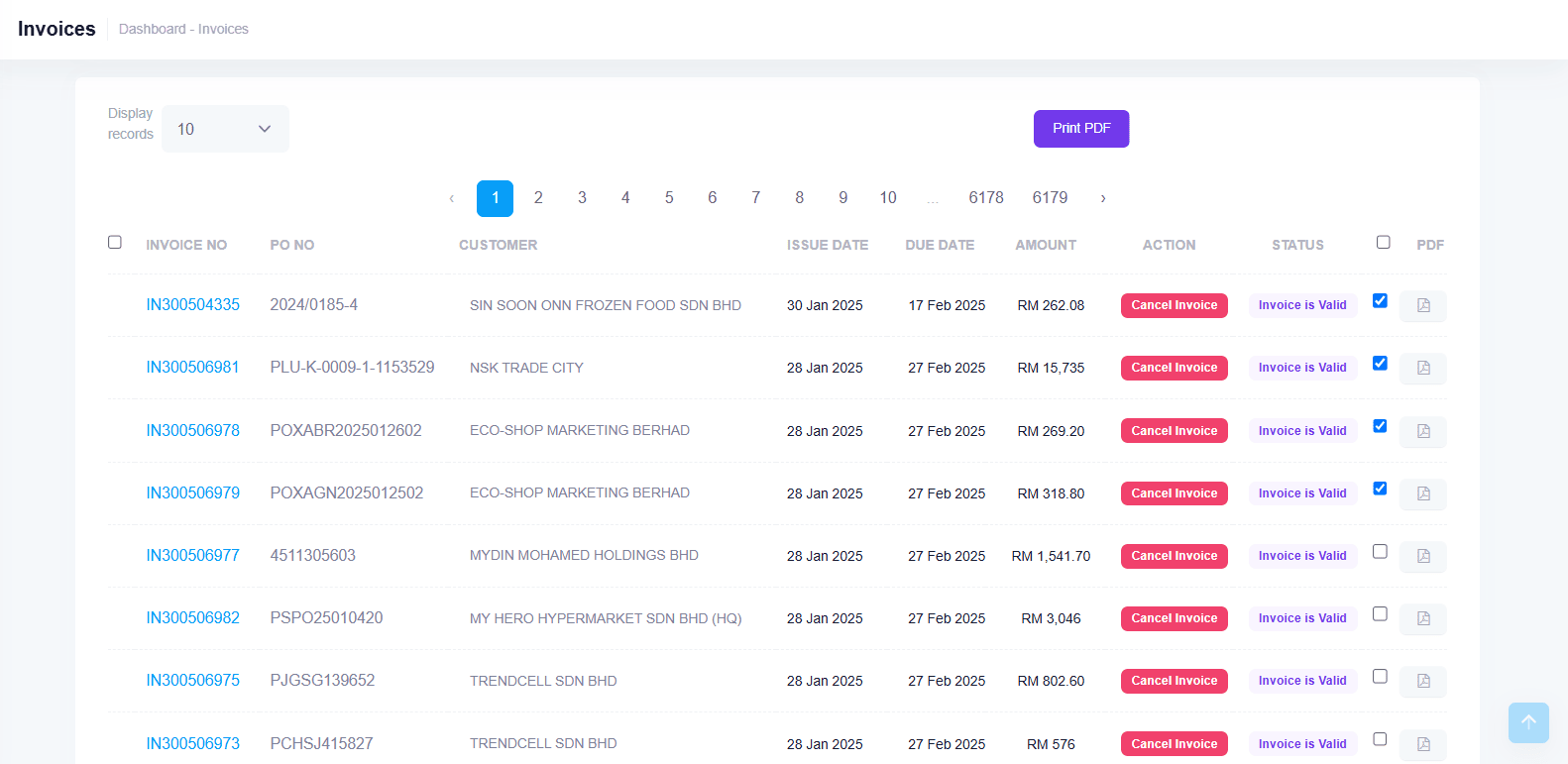Cancel the invoice for TRENDCELL PJGSG139652

(x=1174, y=681)
